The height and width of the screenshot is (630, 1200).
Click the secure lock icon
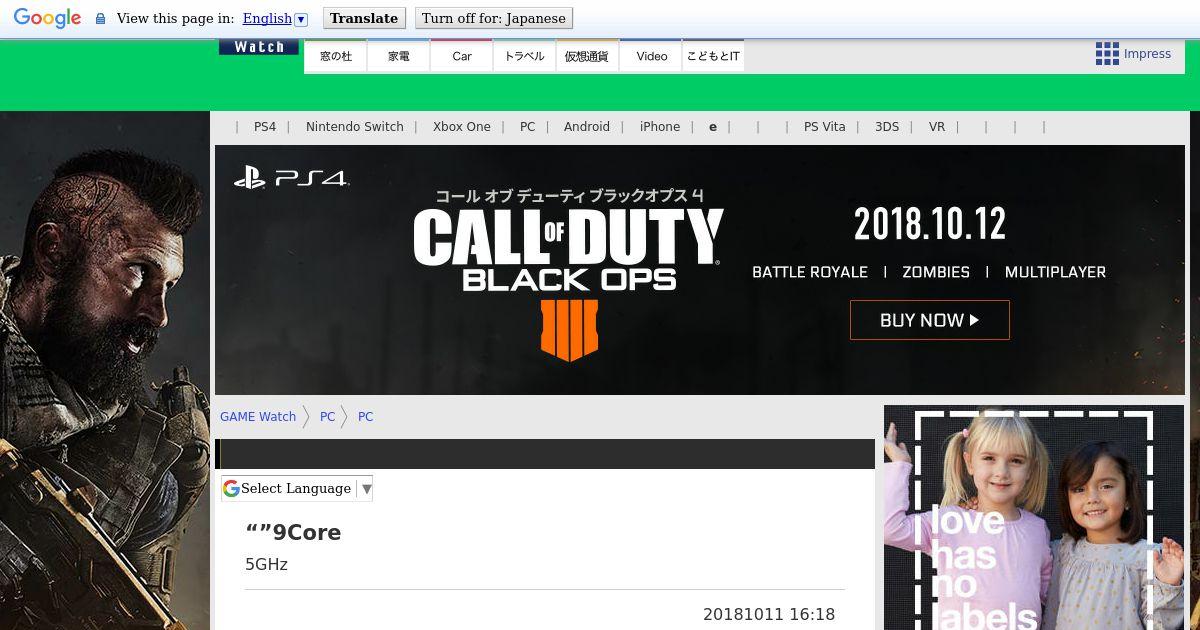[x=100, y=19]
